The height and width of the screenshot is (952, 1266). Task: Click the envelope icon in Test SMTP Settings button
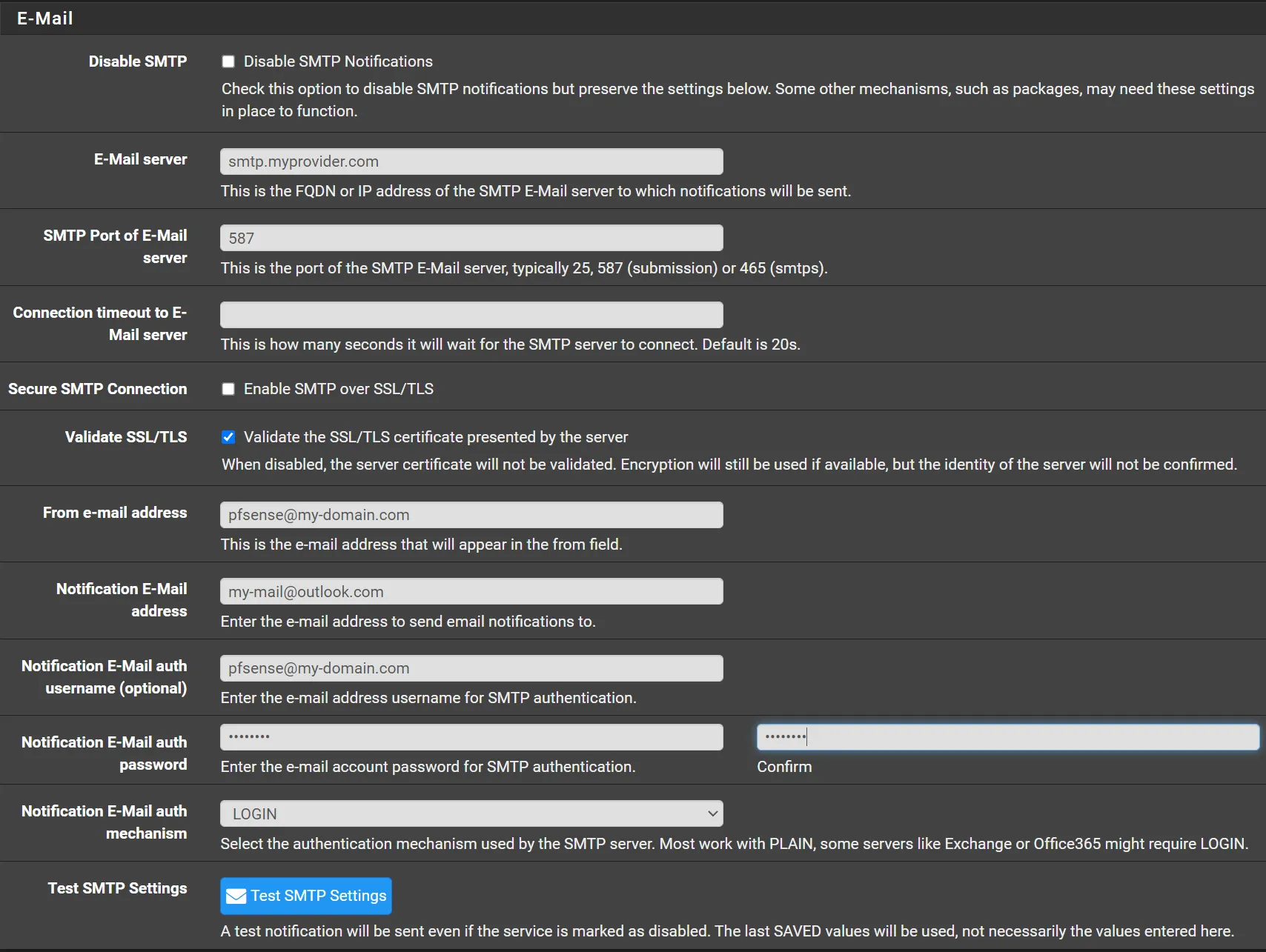point(235,896)
